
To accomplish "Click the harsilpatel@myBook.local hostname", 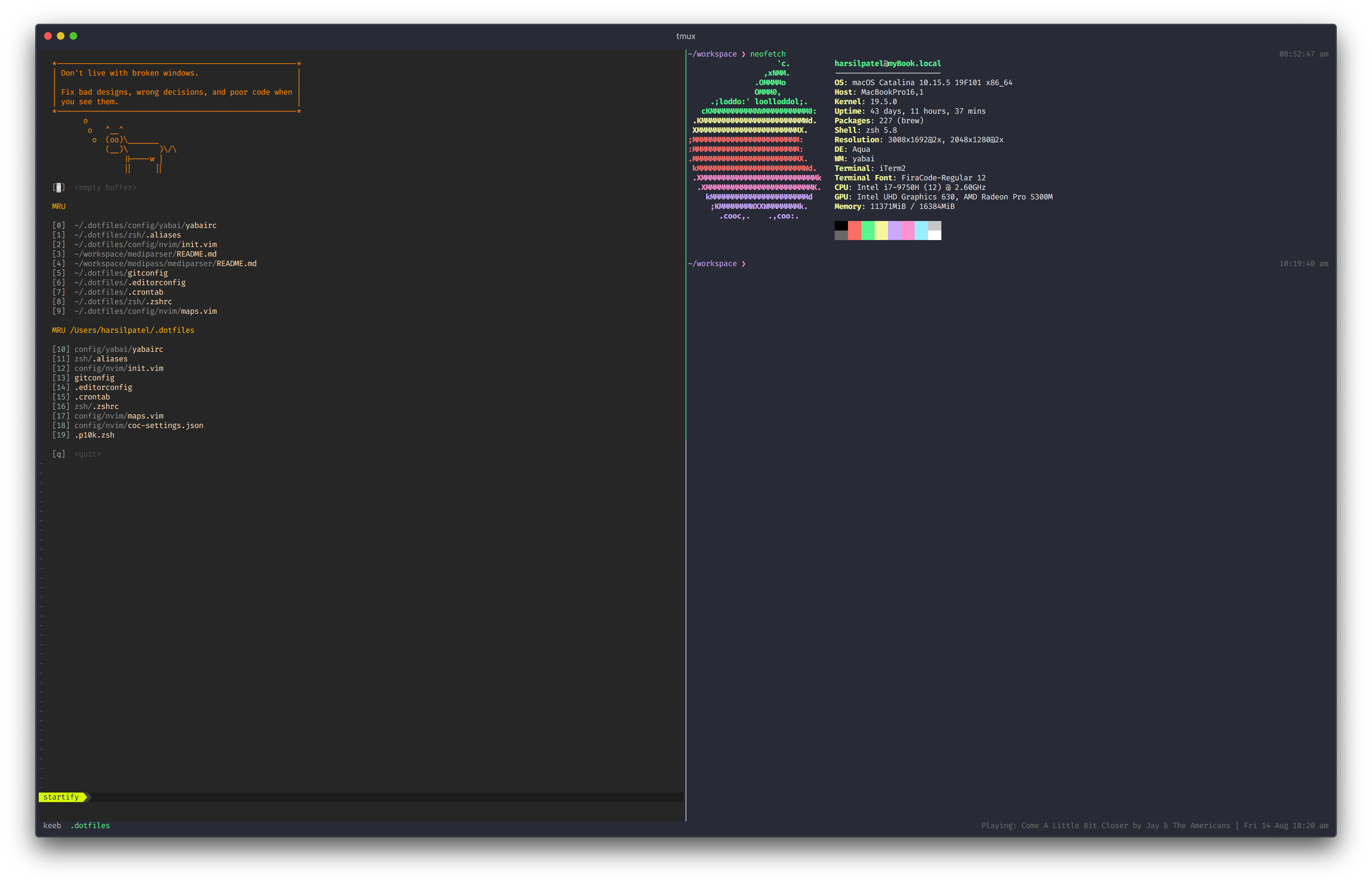I will [888, 63].
